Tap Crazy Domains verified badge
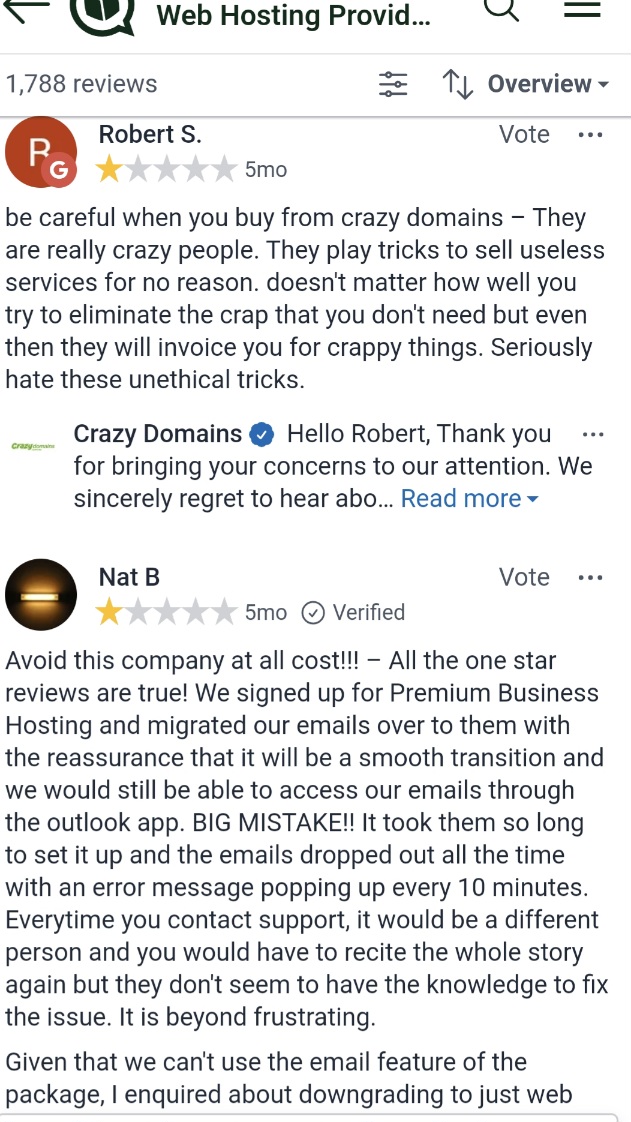Viewport: 631px width, 1122px height. tap(262, 434)
